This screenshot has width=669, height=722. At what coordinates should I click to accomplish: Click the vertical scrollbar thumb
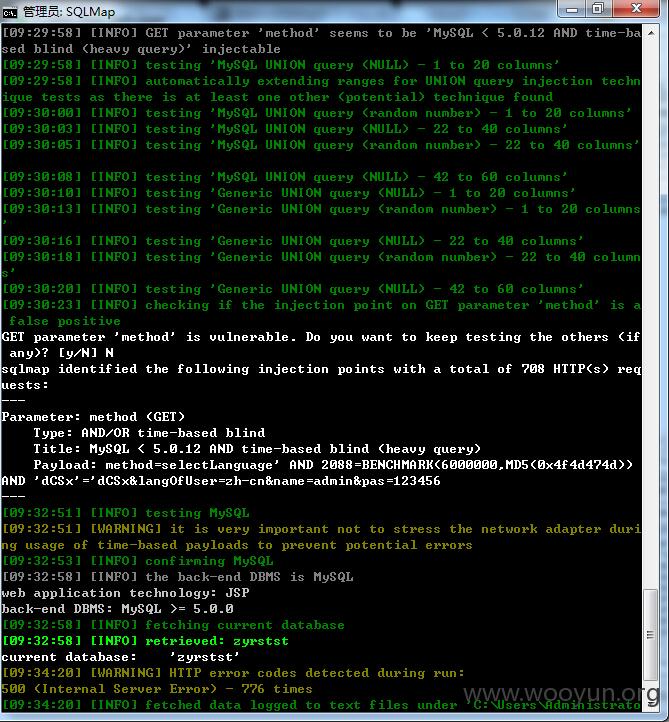[x=651, y=635]
